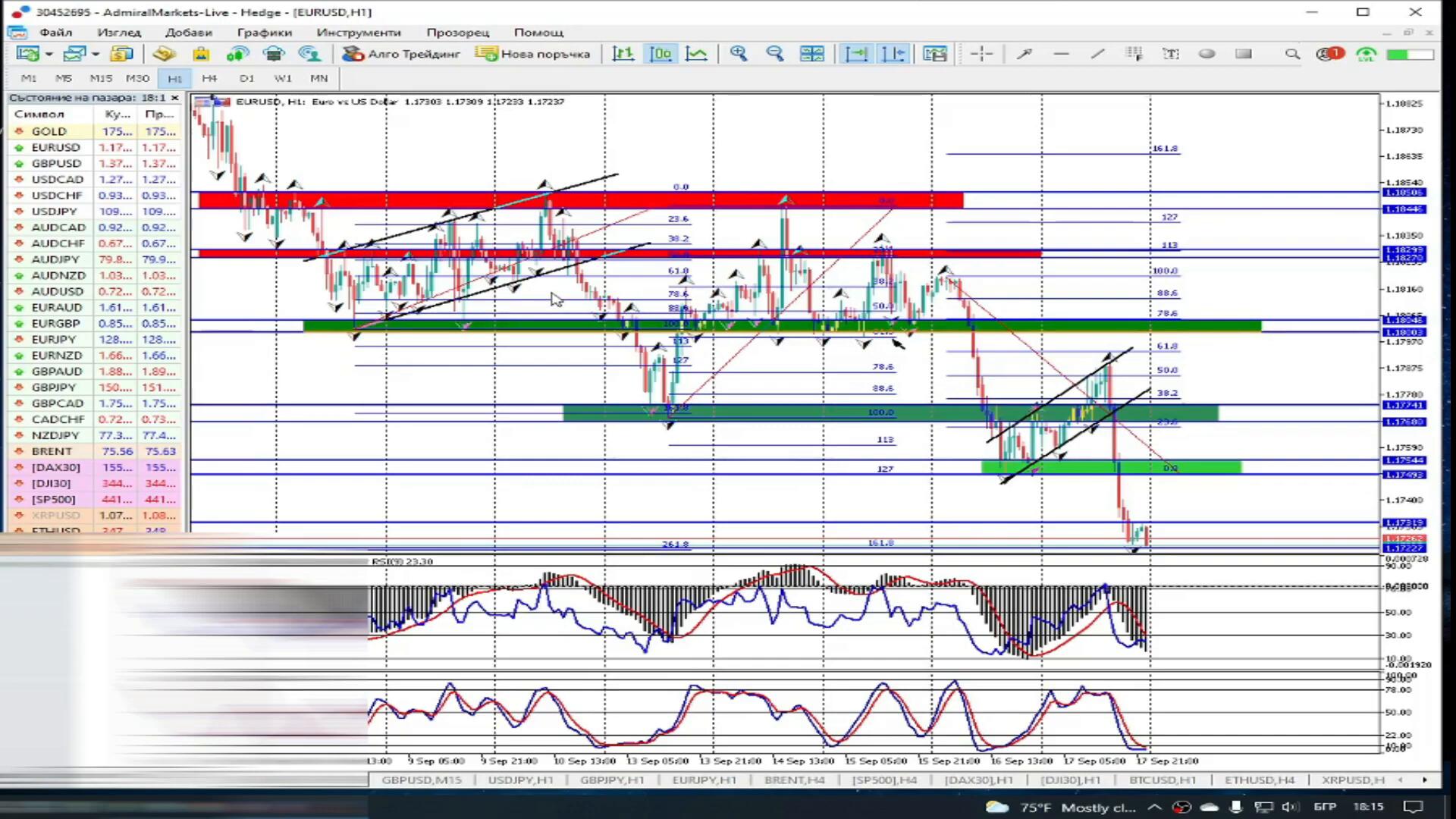1456x819 pixels.
Task: Select the horizontal line drawing tool
Action: [x=1061, y=54]
